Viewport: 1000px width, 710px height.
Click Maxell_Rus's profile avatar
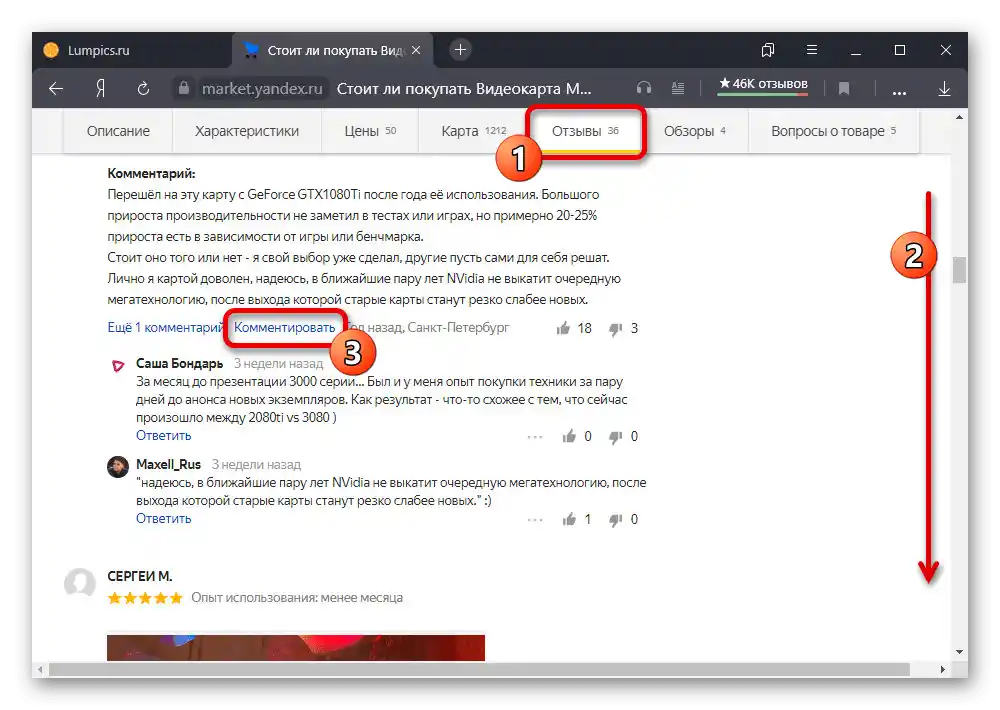click(118, 467)
